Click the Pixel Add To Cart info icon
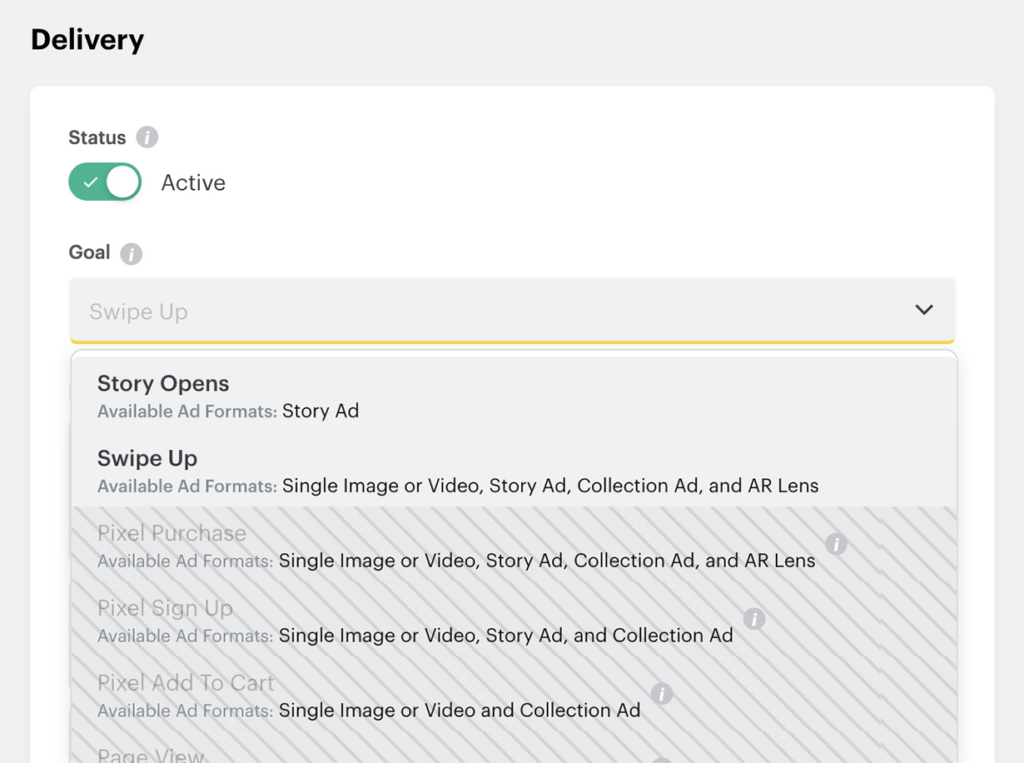 [663, 694]
